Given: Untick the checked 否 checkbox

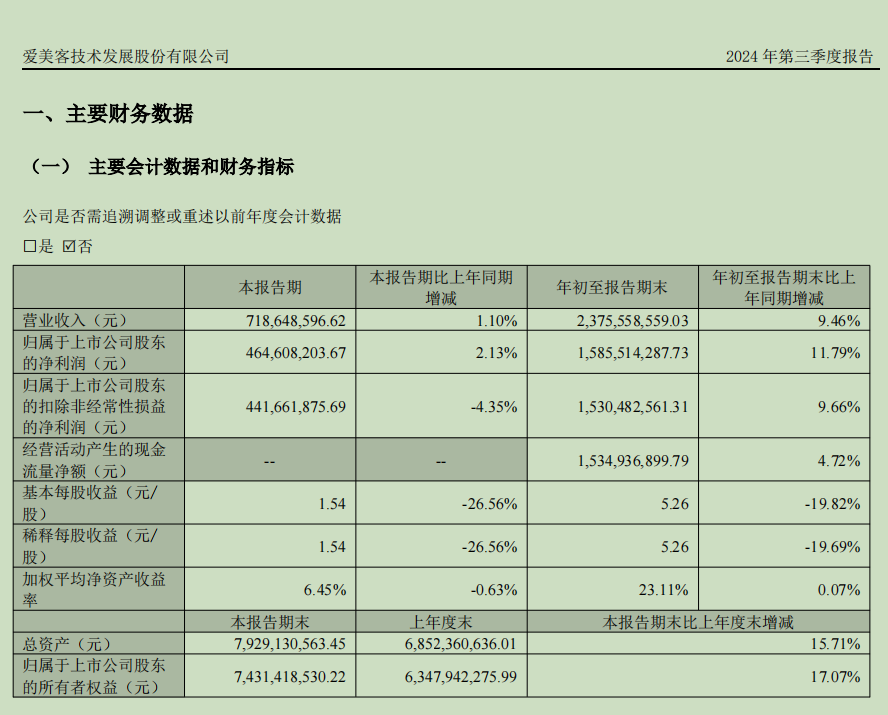Looking at the screenshot, I should [69, 246].
